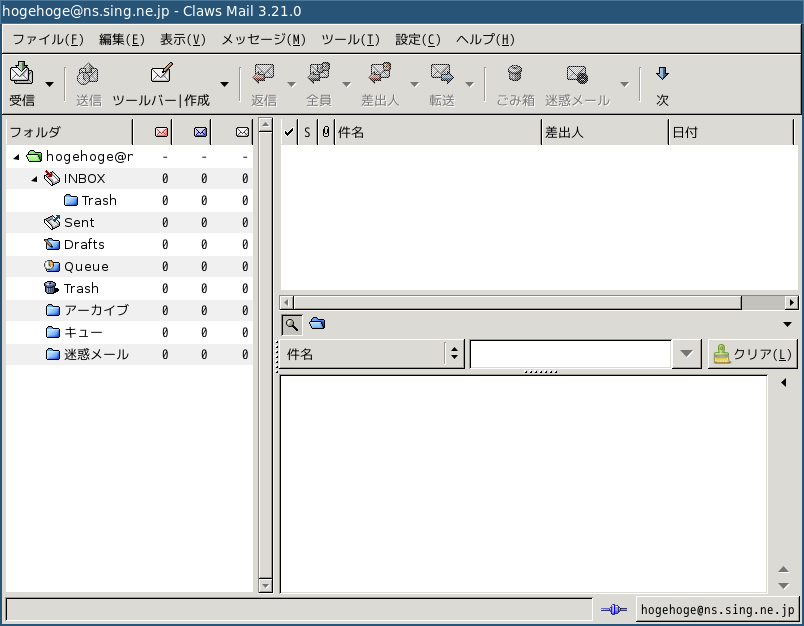Screen dimensions: 804x626
Task: Click the online/offline plug icon in statusbar
Action: point(612,608)
